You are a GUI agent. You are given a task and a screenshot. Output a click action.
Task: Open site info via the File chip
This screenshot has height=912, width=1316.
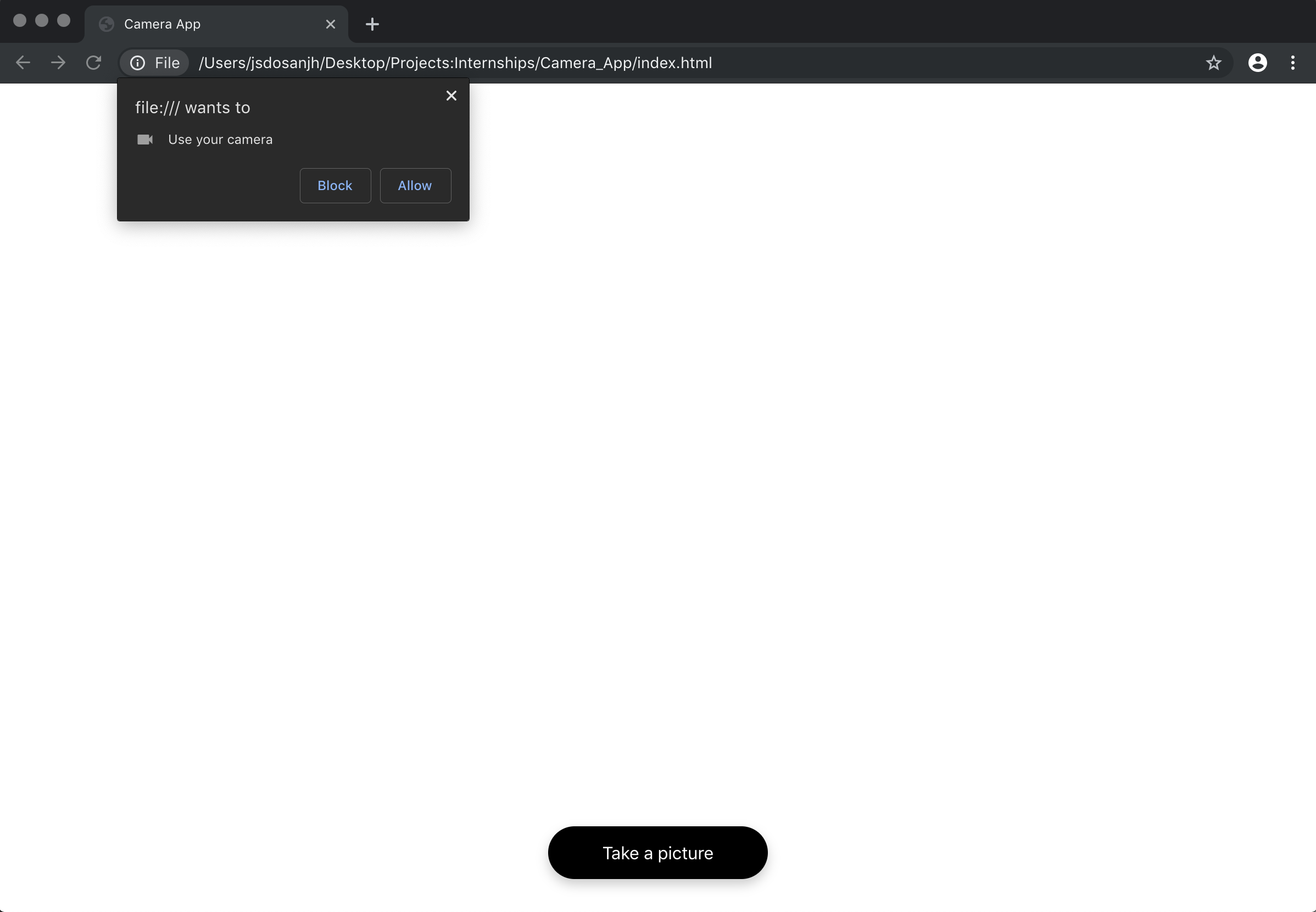click(155, 63)
